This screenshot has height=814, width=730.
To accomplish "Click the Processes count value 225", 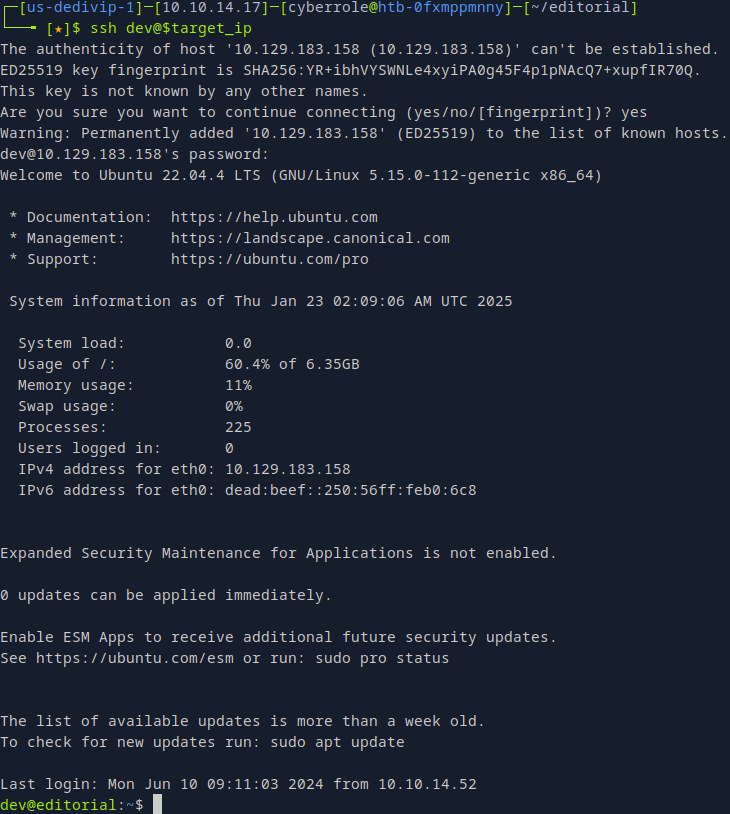I will coord(238,427).
